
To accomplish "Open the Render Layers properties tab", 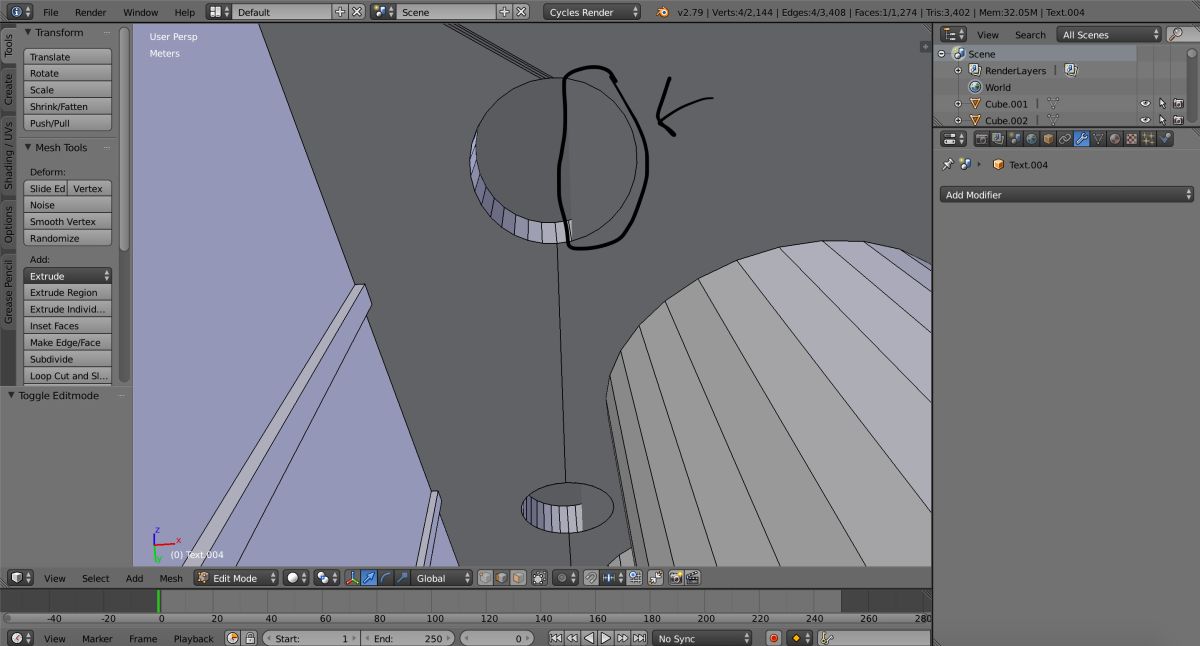I will [x=997, y=139].
